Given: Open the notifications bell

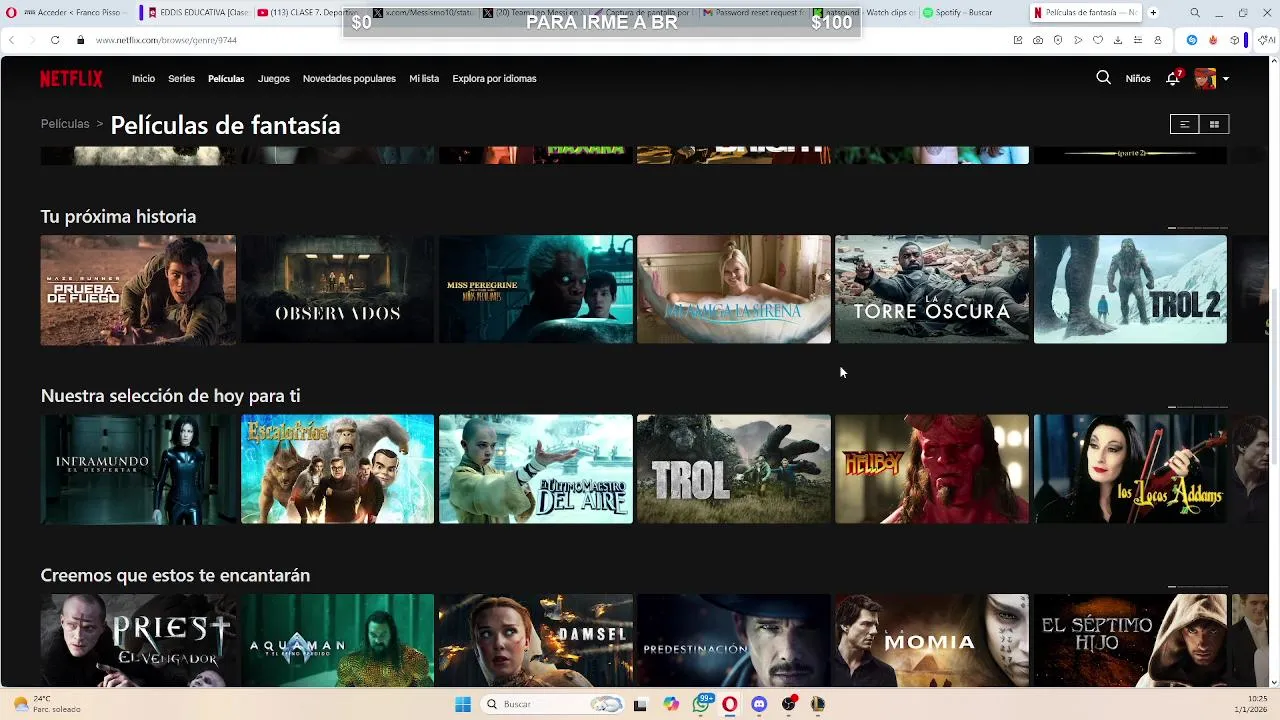Looking at the screenshot, I should pyautogui.click(x=1173, y=78).
